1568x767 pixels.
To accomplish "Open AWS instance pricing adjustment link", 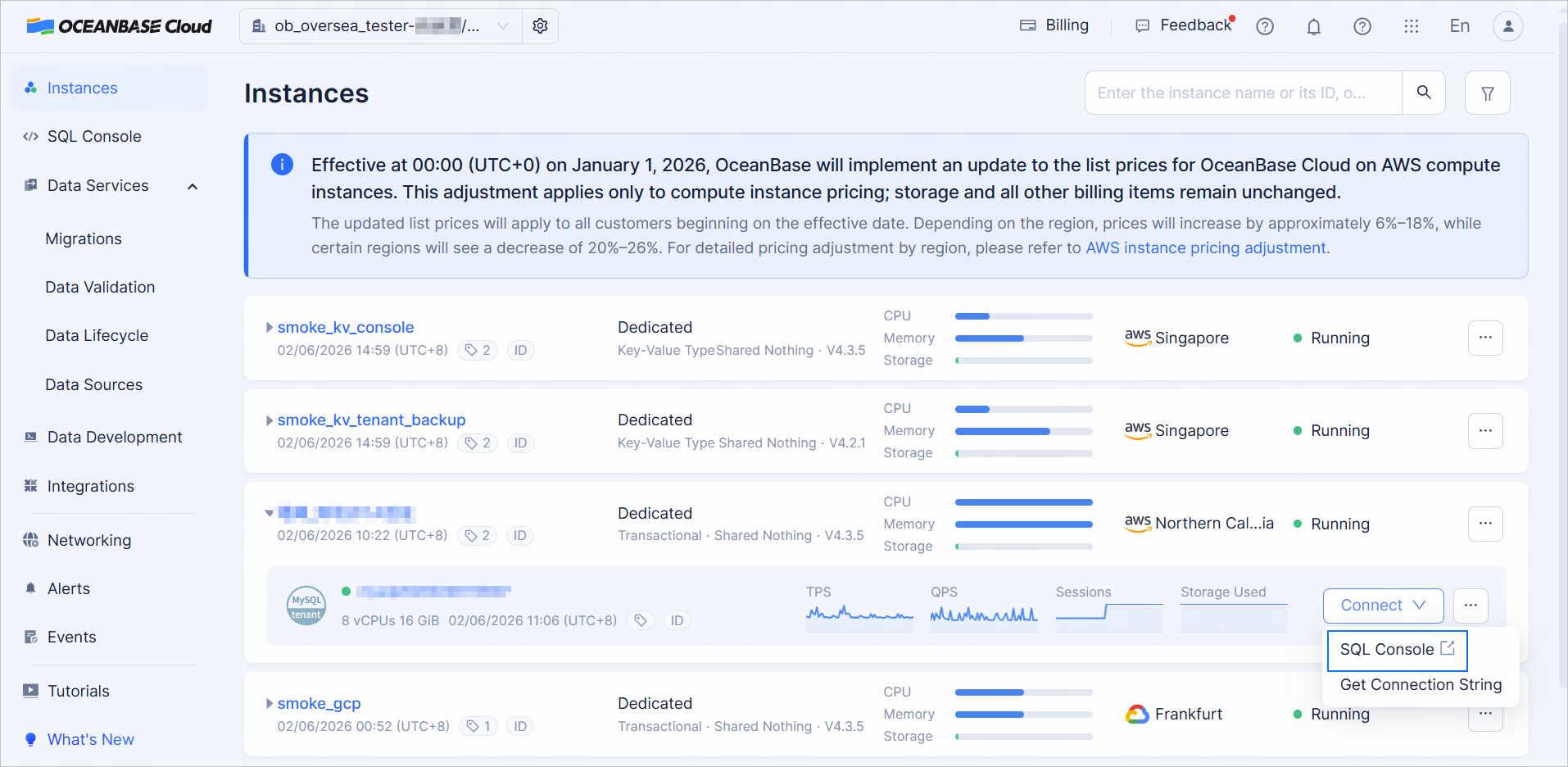I will point(1205,248).
